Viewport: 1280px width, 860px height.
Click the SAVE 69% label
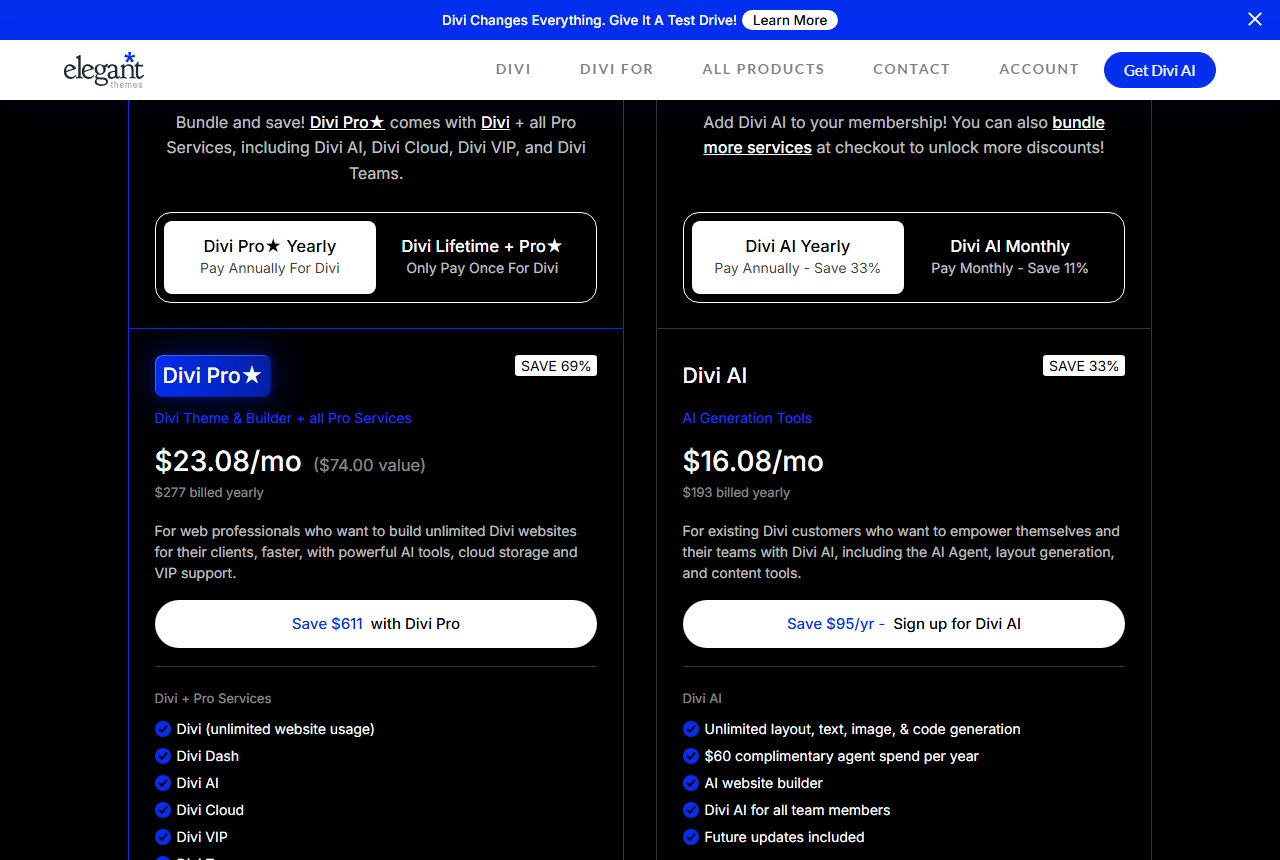(x=556, y=366)
